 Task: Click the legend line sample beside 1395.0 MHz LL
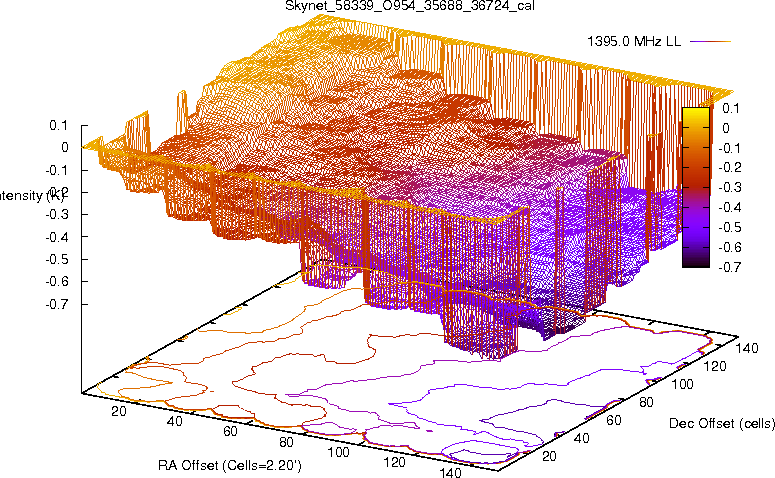pos(710,42)
